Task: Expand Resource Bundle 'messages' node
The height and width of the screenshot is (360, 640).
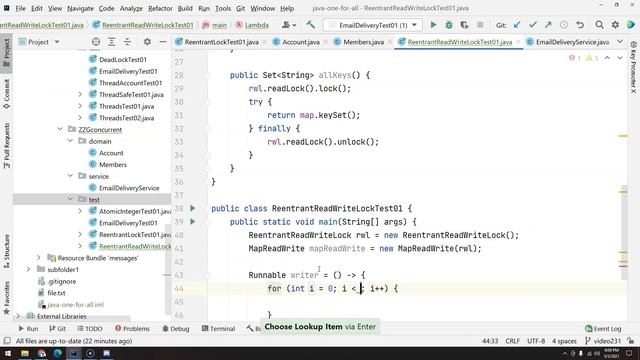Action: pyautogui.click(x=39, y=258)
